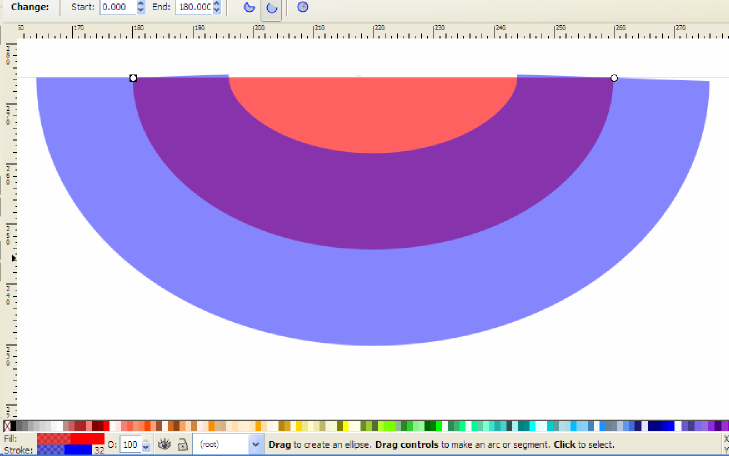Toggle current layer visibility eye icon

(164, 443)
